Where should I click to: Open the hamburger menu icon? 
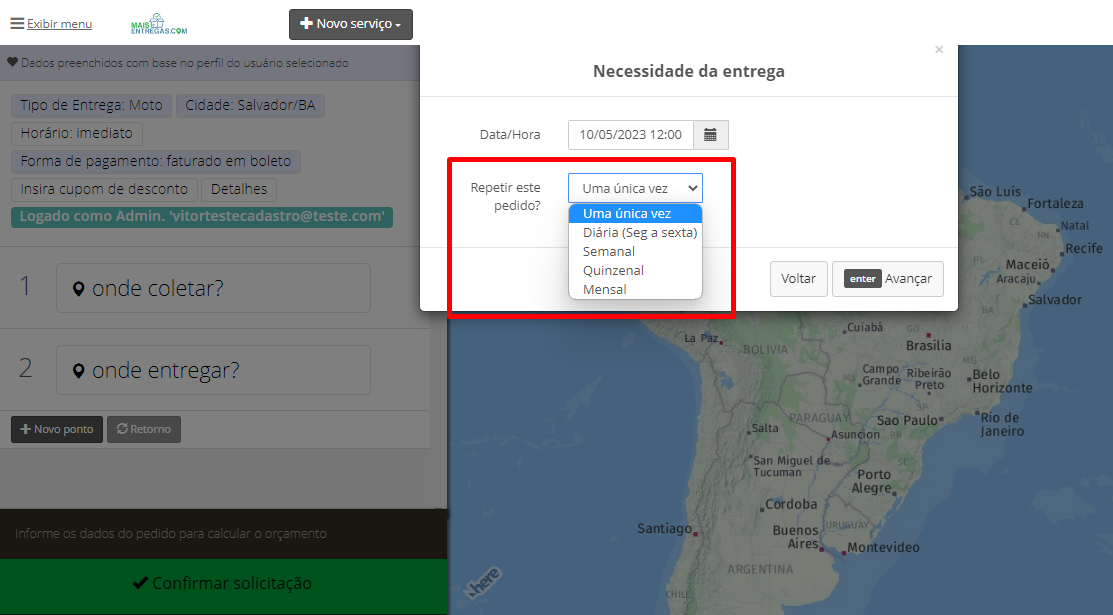(x=17, y=23)
